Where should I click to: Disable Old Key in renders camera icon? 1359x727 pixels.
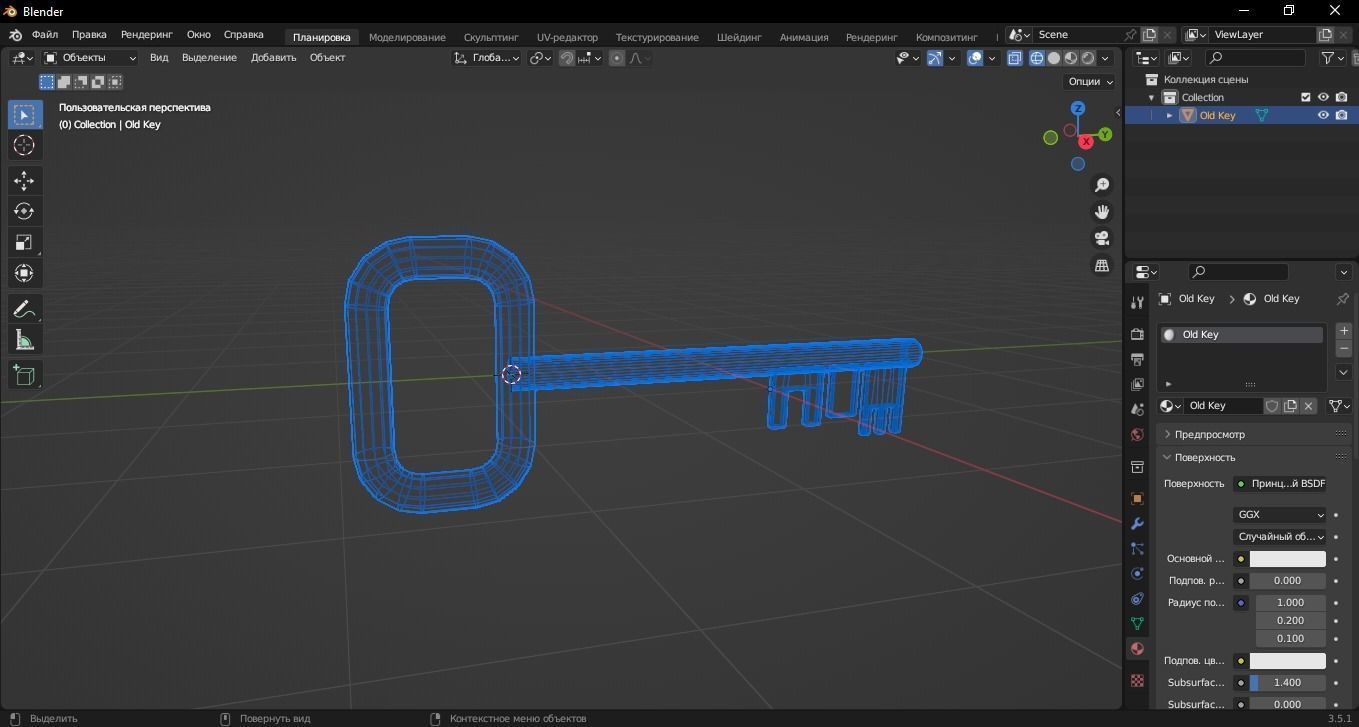pyautogui.click(x=1341, y=115)
